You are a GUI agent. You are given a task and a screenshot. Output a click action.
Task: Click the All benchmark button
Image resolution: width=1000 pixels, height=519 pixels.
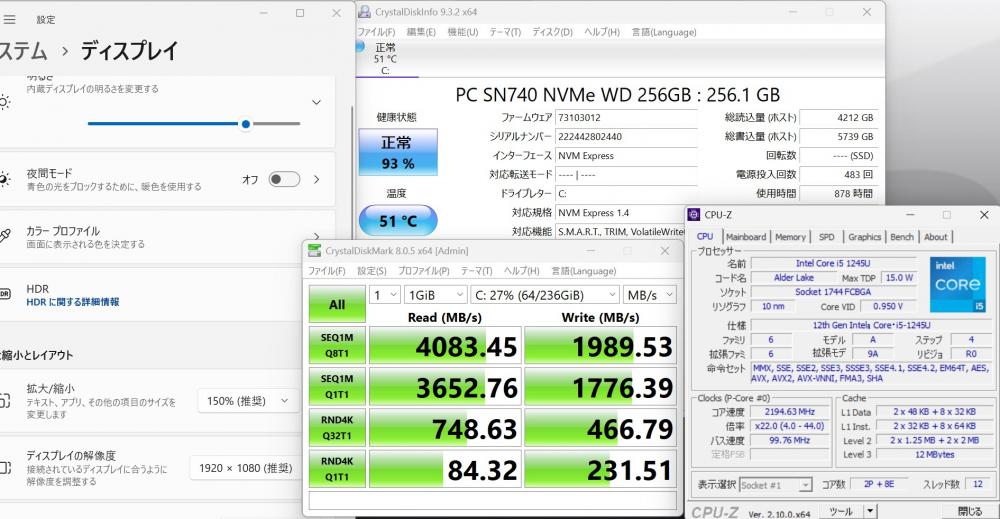click(337, 305)
